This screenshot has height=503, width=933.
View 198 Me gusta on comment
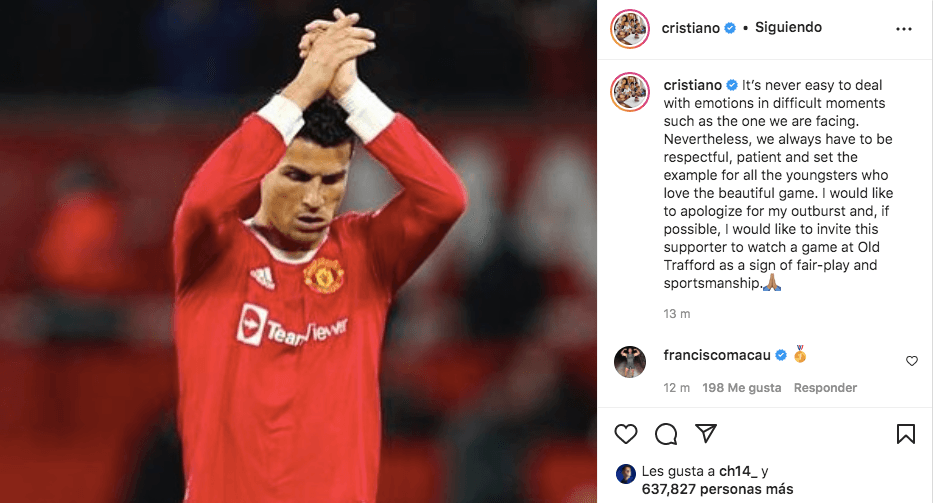(x=741, y=388)
